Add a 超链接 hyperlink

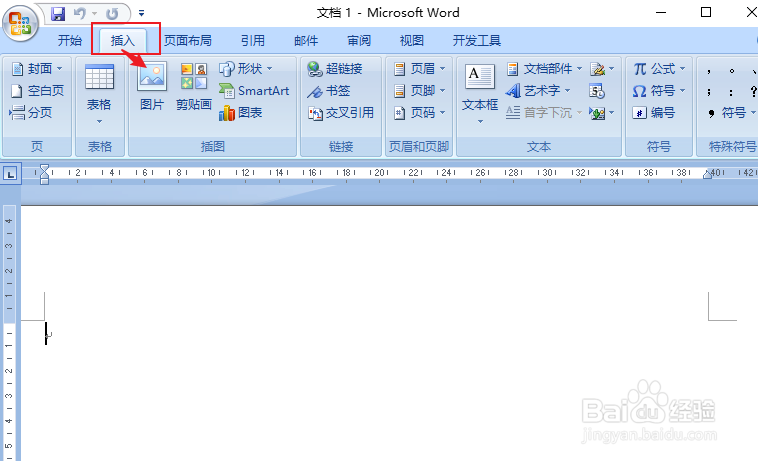(335, 69)
